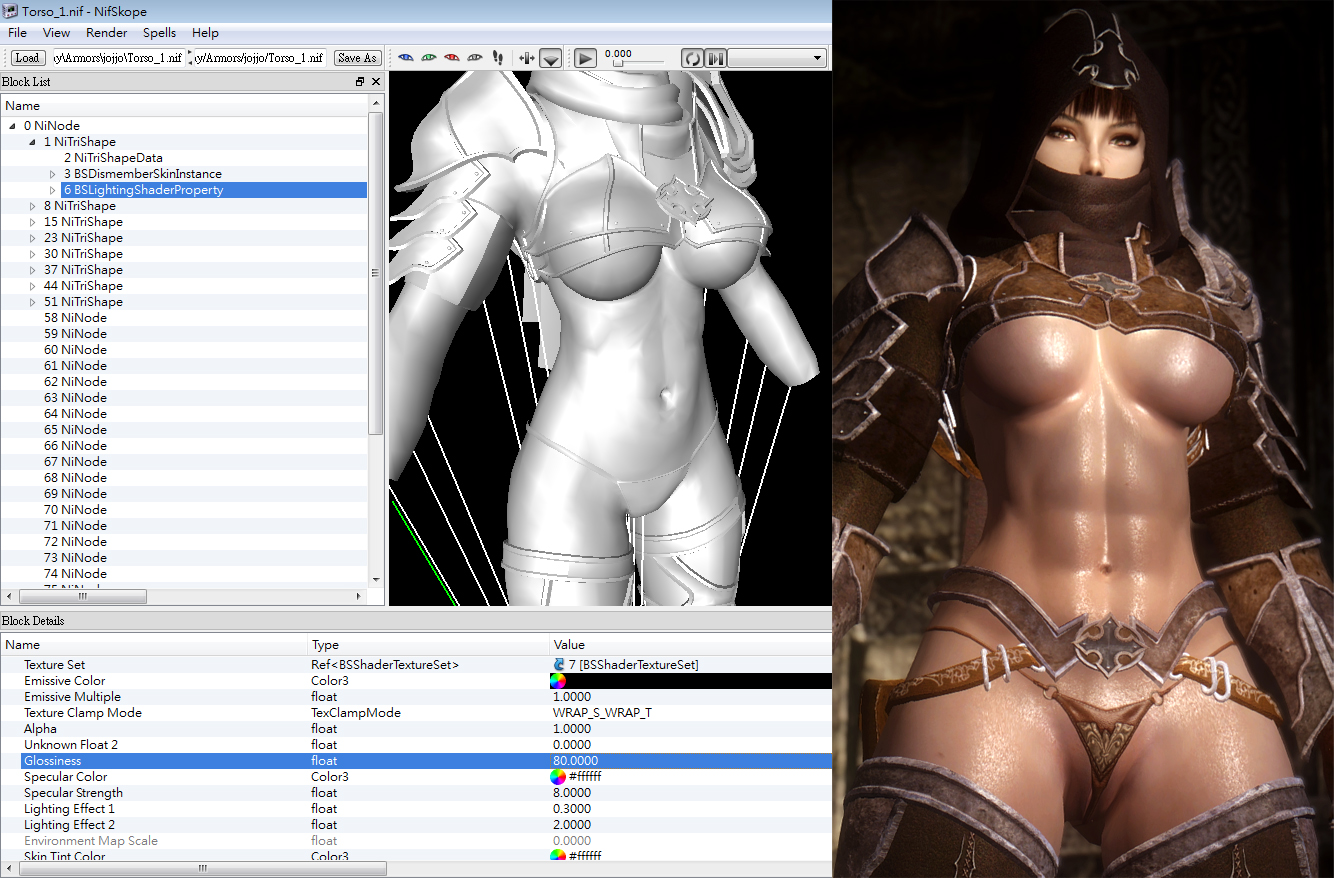Open the animation sequence combo box
Screen dimensions: 1334x878
(x=777, y=58)
